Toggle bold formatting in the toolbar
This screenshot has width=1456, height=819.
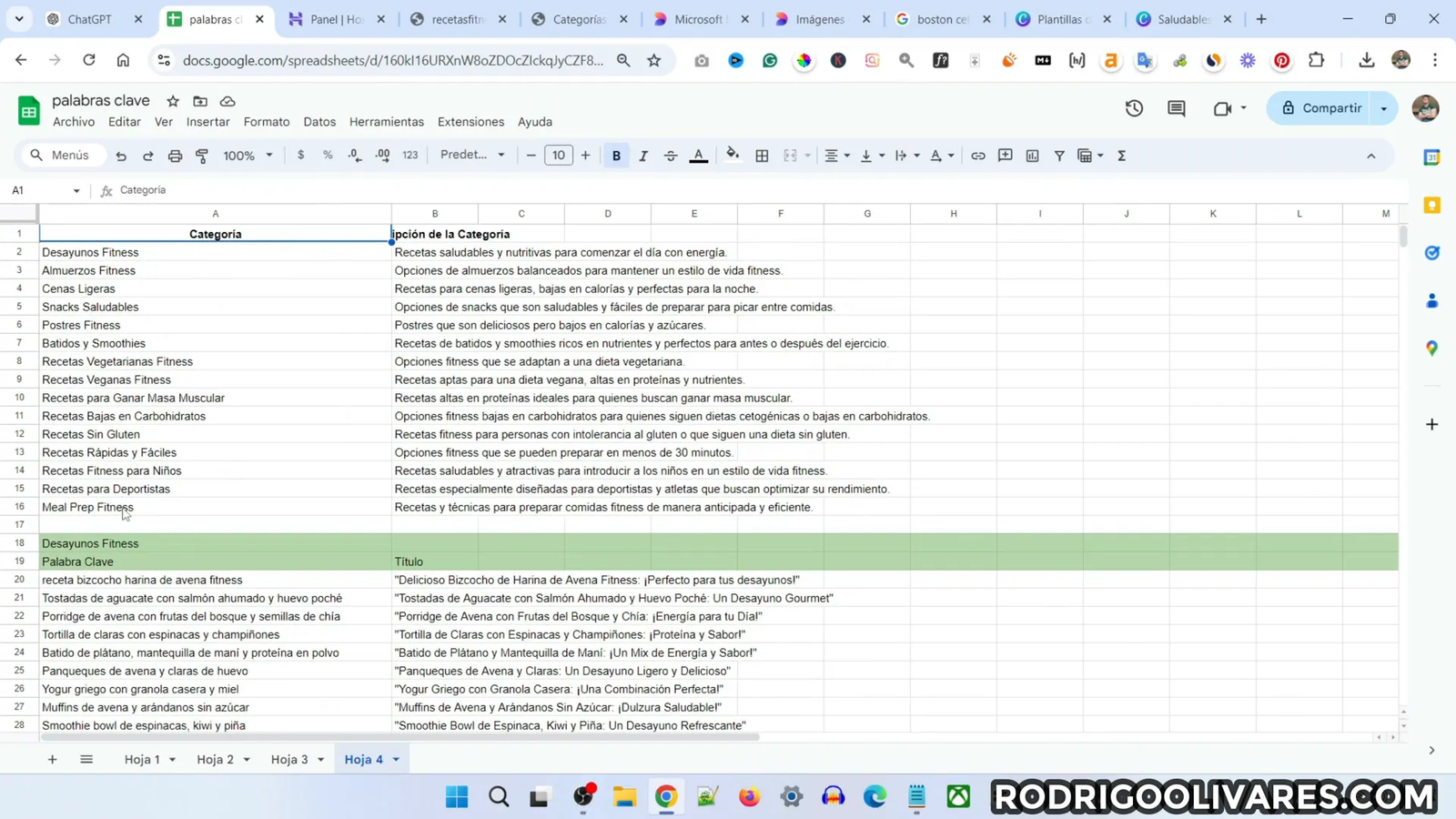[x=616, y=155]
